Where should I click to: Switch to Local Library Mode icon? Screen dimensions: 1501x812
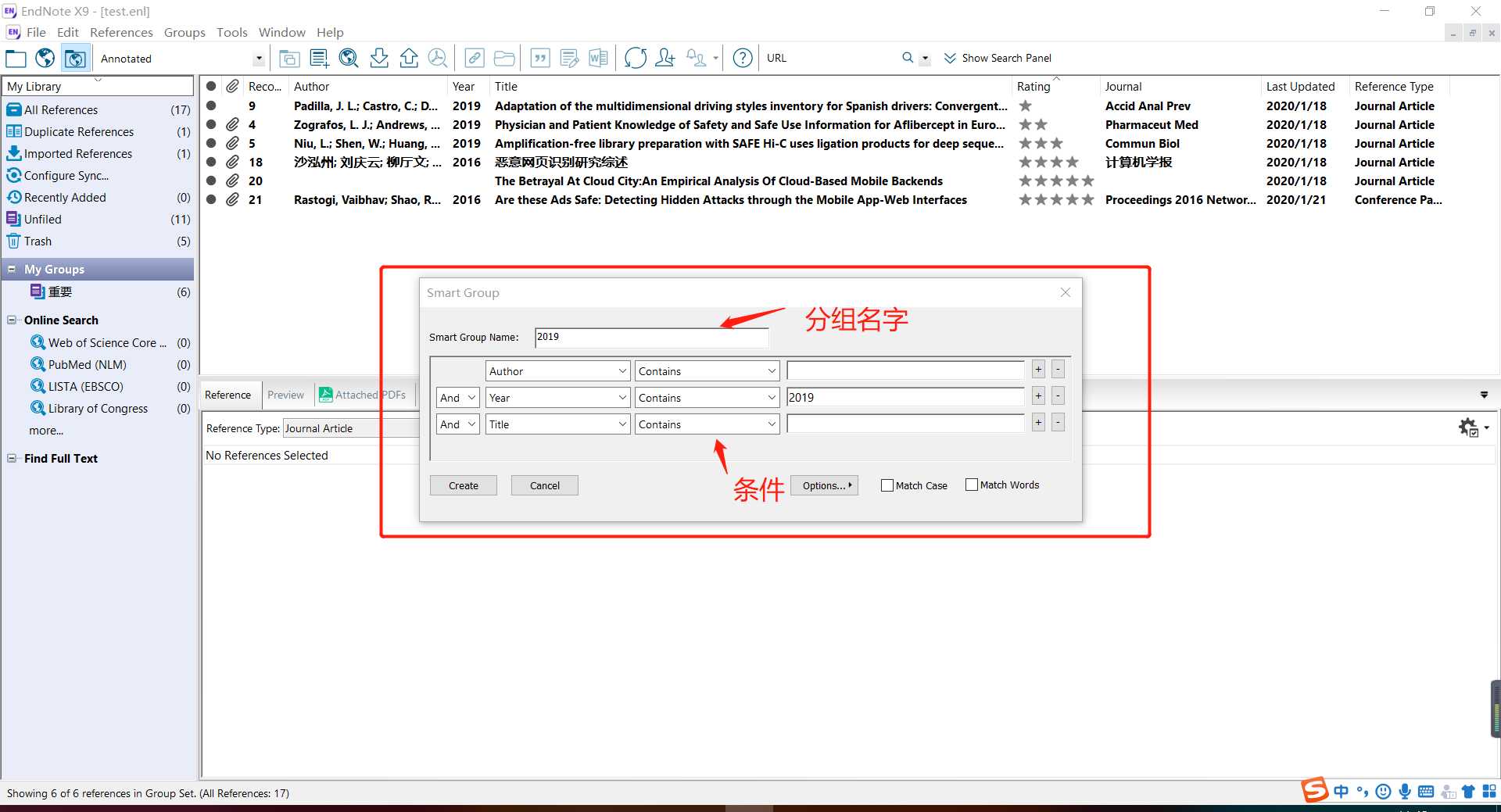[16, 59]
